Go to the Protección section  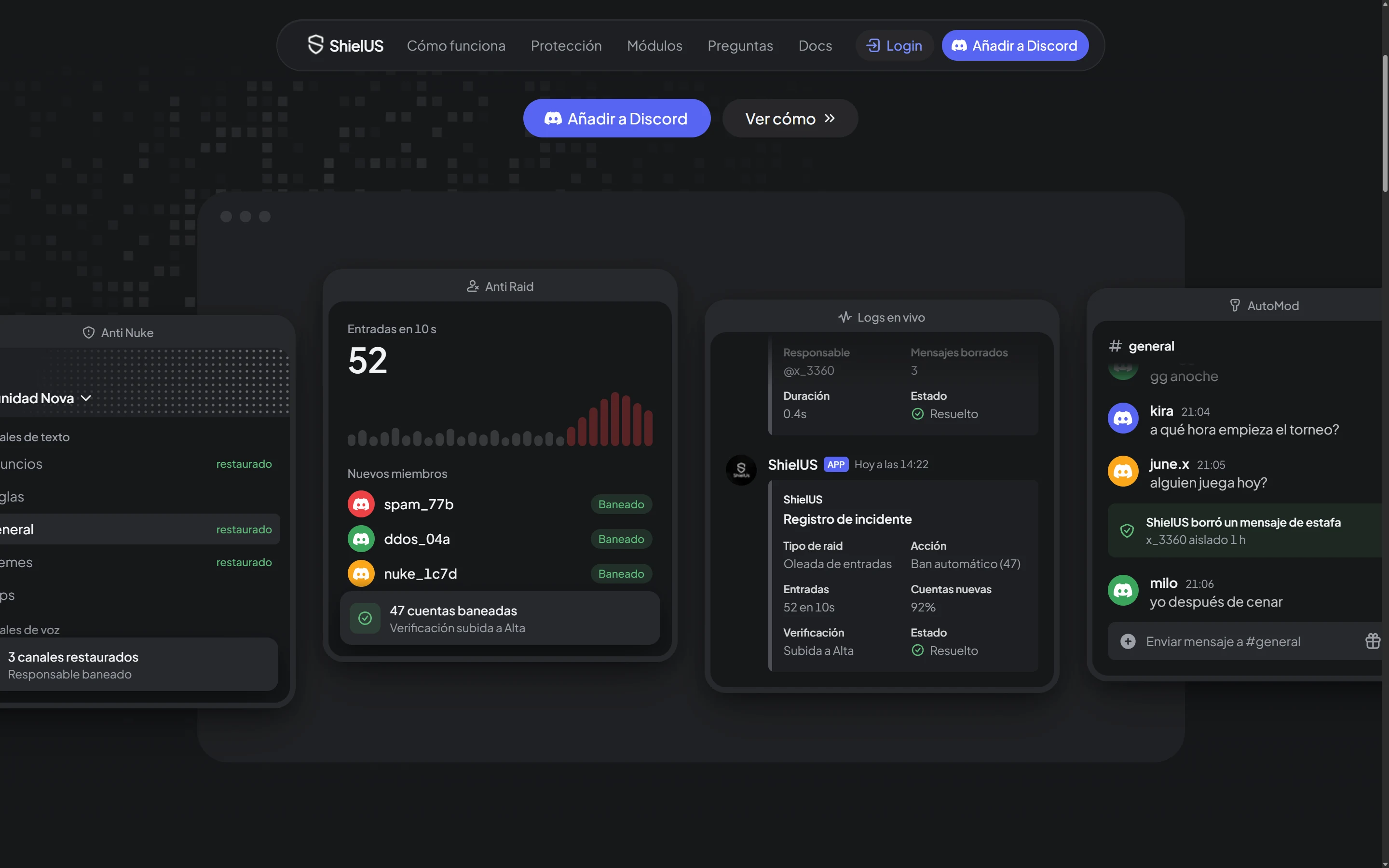566,45
